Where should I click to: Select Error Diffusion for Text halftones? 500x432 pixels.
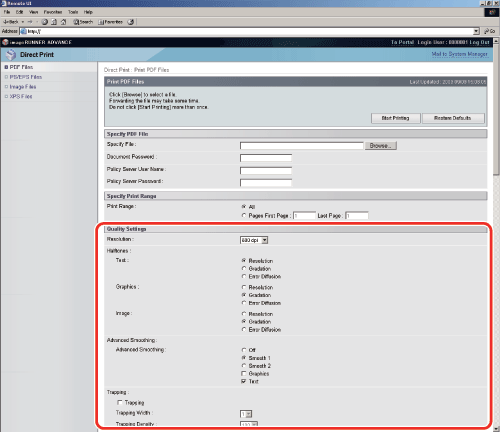pyautogui.click(x=244, y=276)
